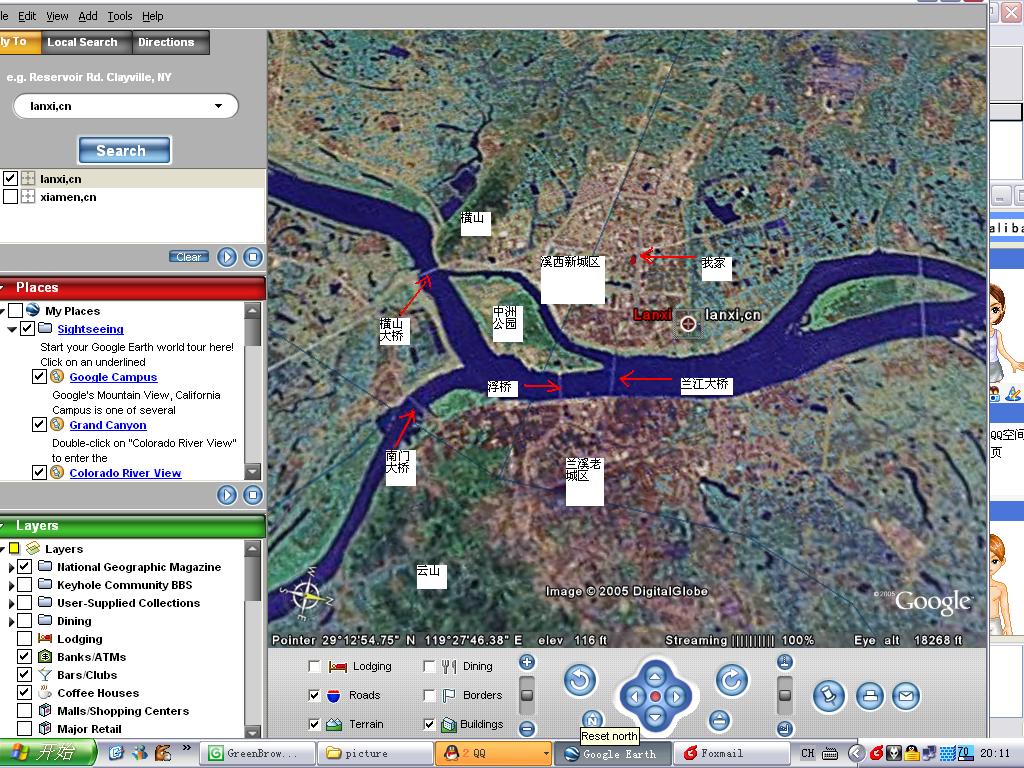Expand the Dining layer folder
Image resolution: width=1024 pixels, height=768 pixels.
[x=11, y=621]
